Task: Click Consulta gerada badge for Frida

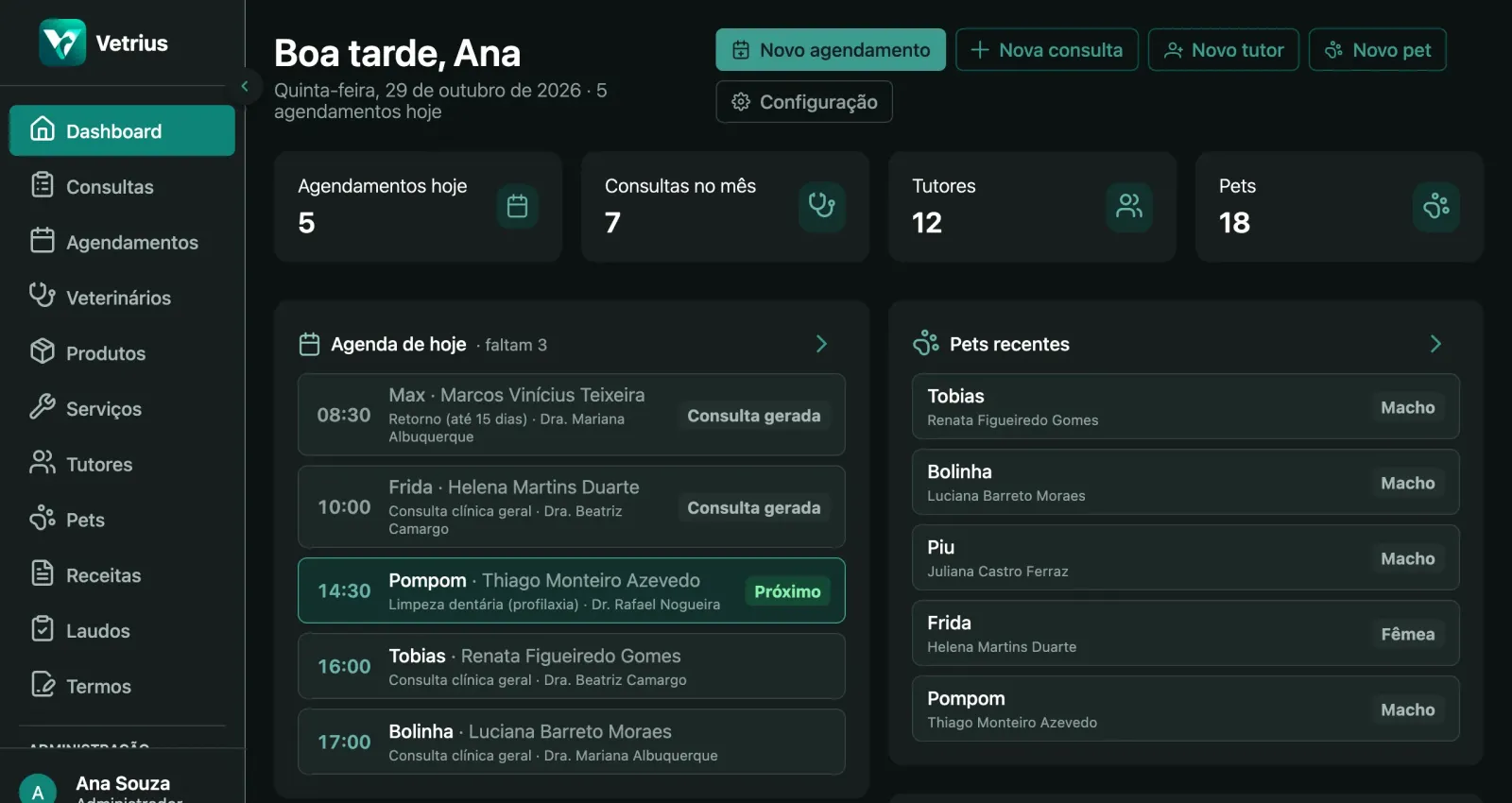Action: [x=754, y=508]
